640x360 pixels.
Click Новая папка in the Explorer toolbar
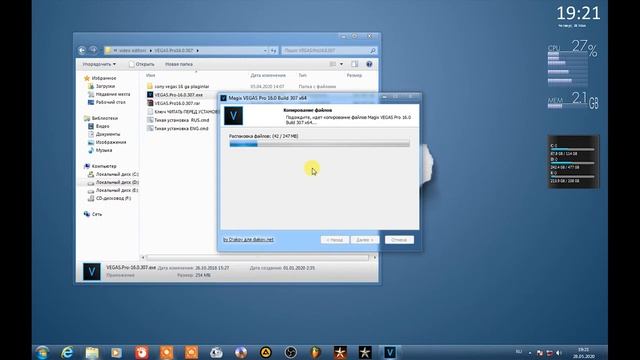pyautogui.click(x=179, y=64)
